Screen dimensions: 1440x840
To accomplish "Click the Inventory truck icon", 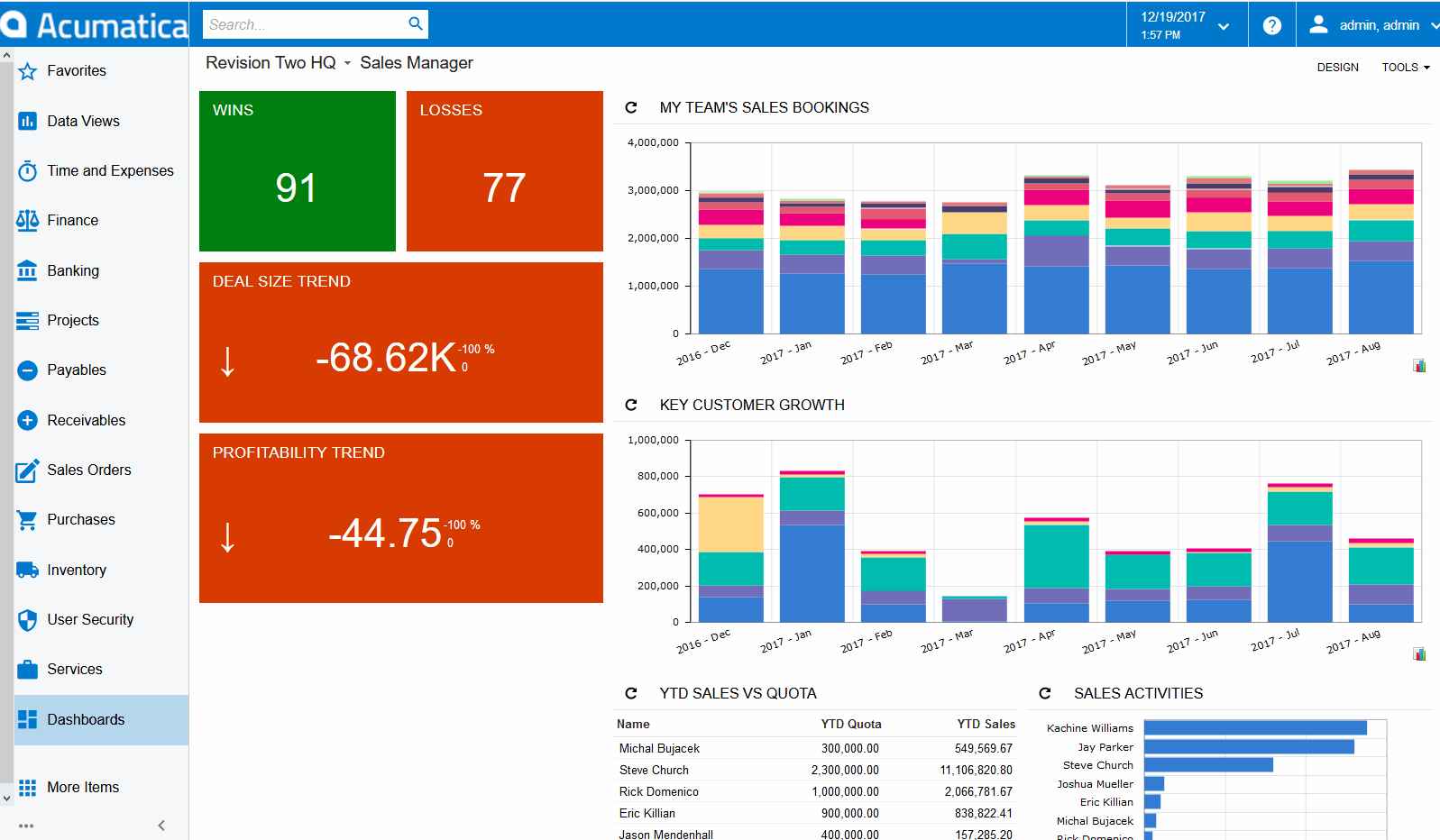I will (28, 570).
